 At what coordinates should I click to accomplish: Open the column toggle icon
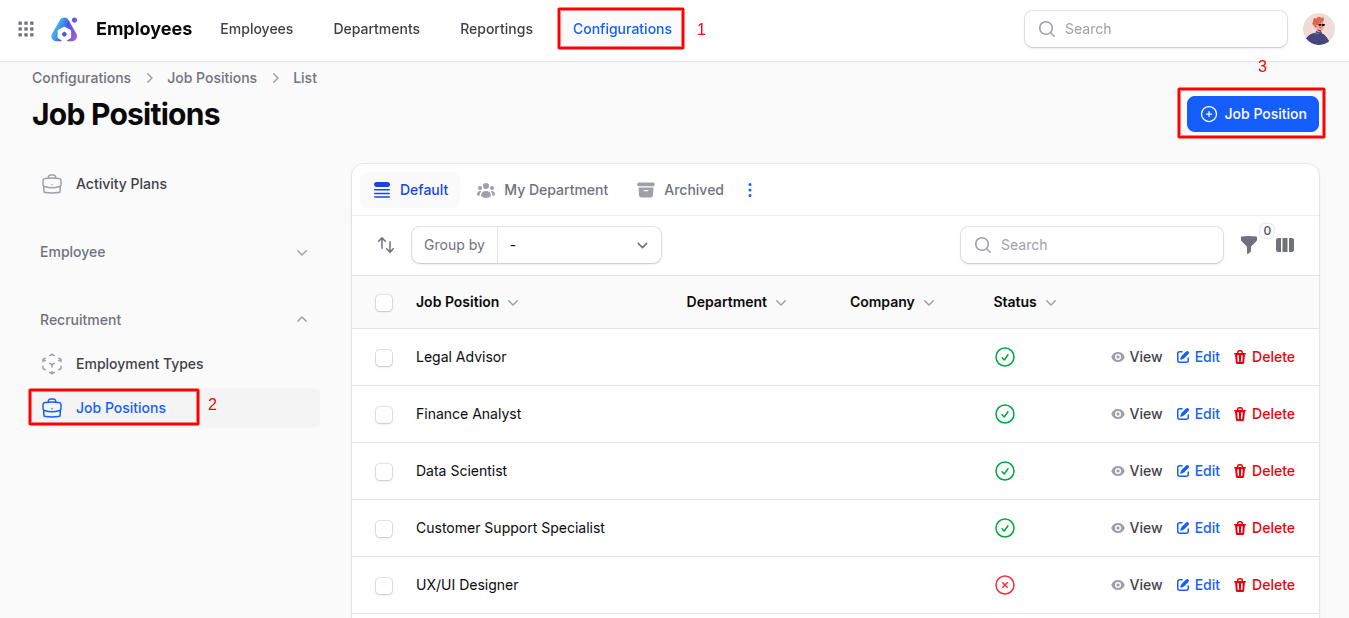(x=1285, y=245)
